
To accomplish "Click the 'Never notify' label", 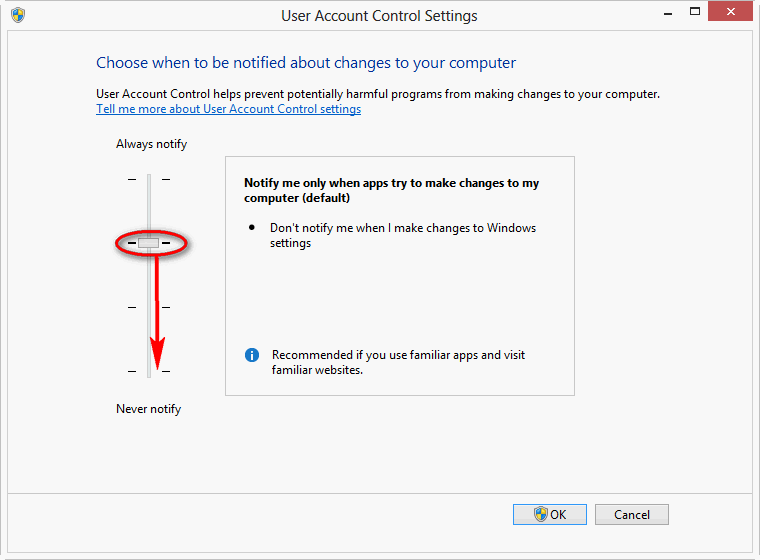I will 148,409.
